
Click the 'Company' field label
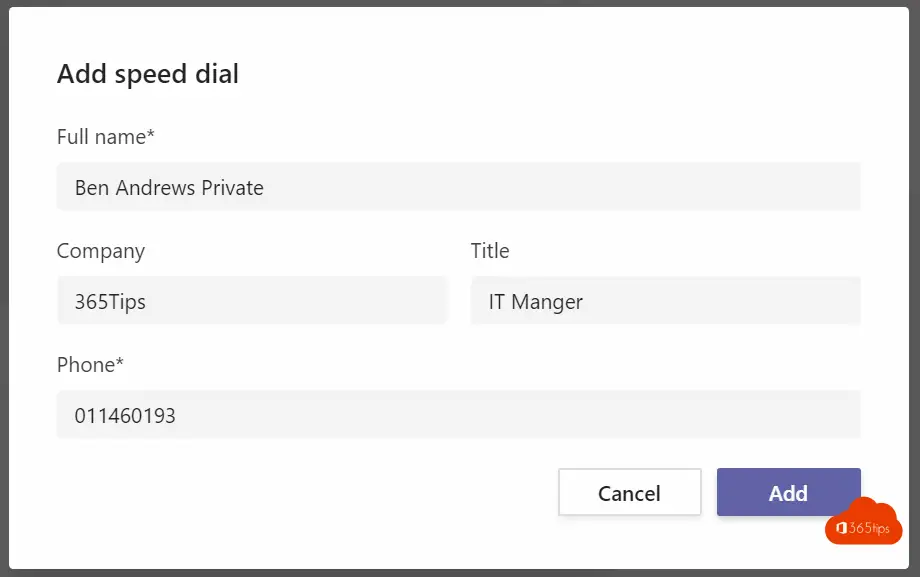click(x=101, y=251)
